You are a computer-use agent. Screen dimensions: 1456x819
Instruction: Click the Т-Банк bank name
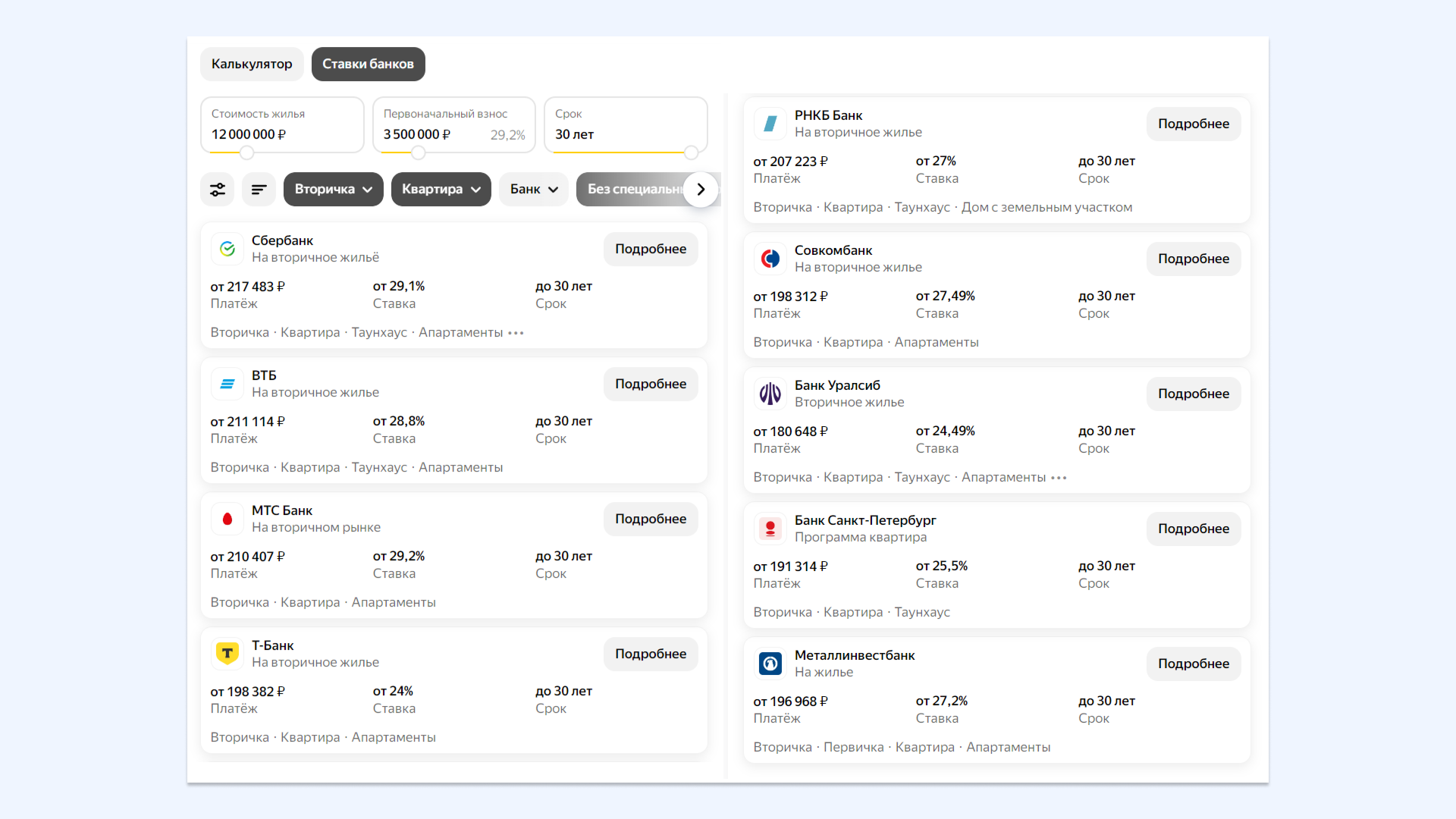(272, 645)
